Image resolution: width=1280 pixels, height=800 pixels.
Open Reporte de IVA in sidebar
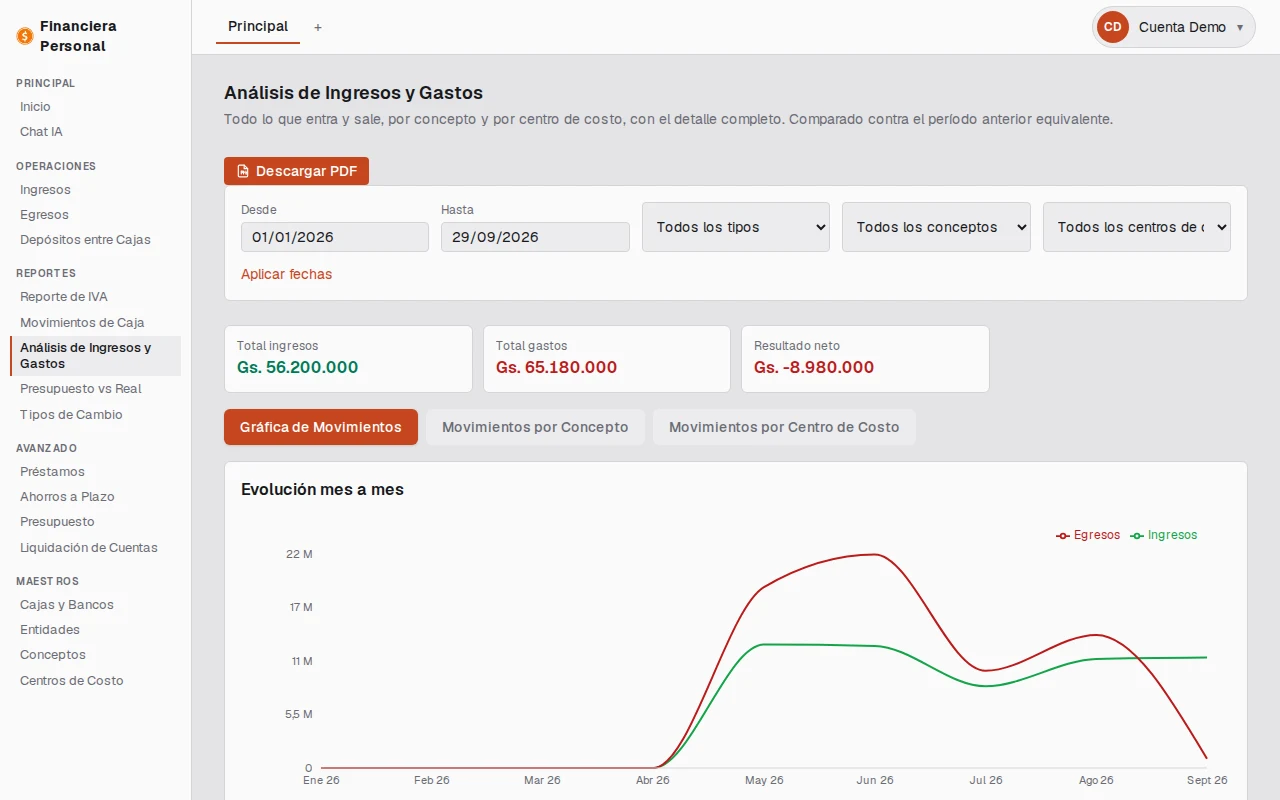64,297
